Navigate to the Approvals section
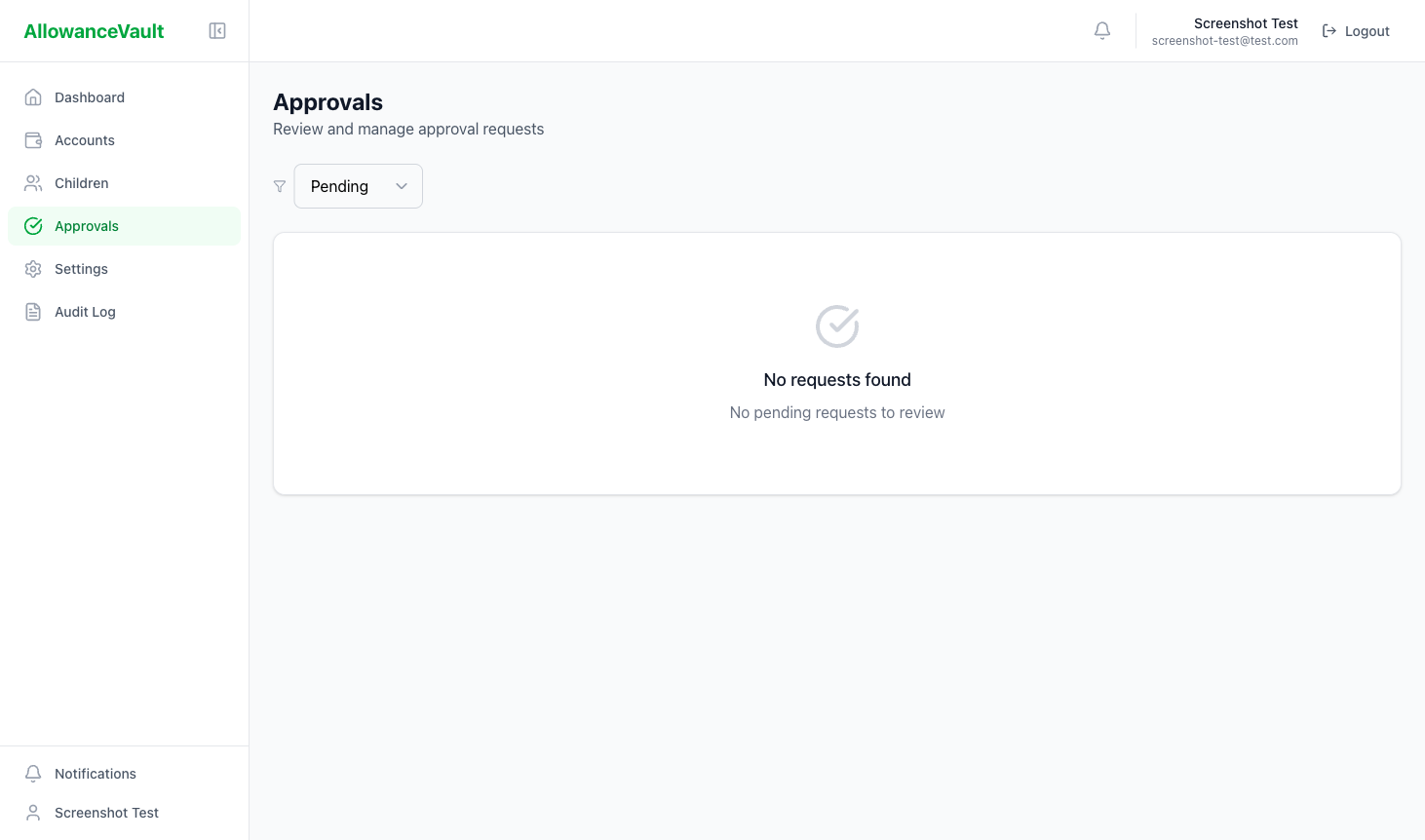The width and height of the screenshot is (1425, 840). (x=87, y=225)
